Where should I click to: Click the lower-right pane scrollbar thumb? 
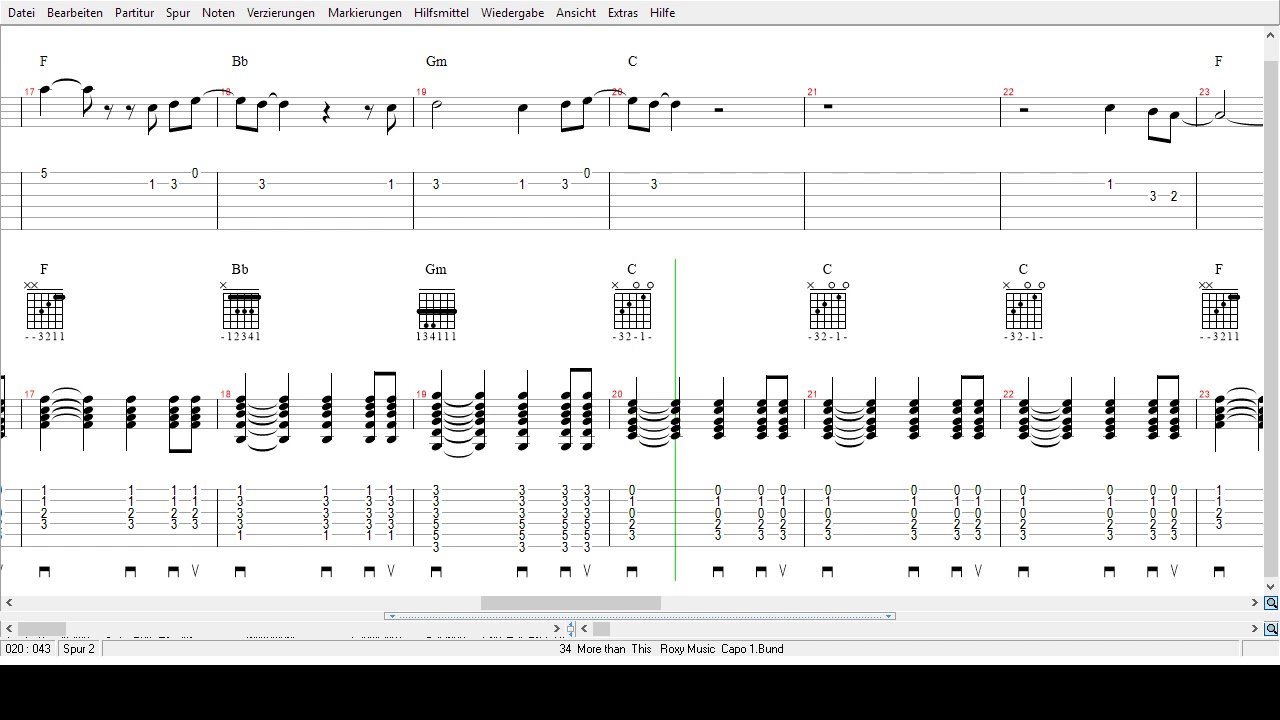coord(602,629)
